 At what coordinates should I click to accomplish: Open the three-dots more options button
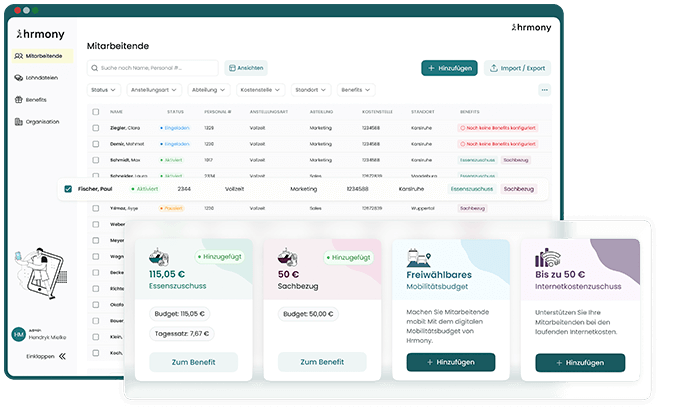coord(545,90)
